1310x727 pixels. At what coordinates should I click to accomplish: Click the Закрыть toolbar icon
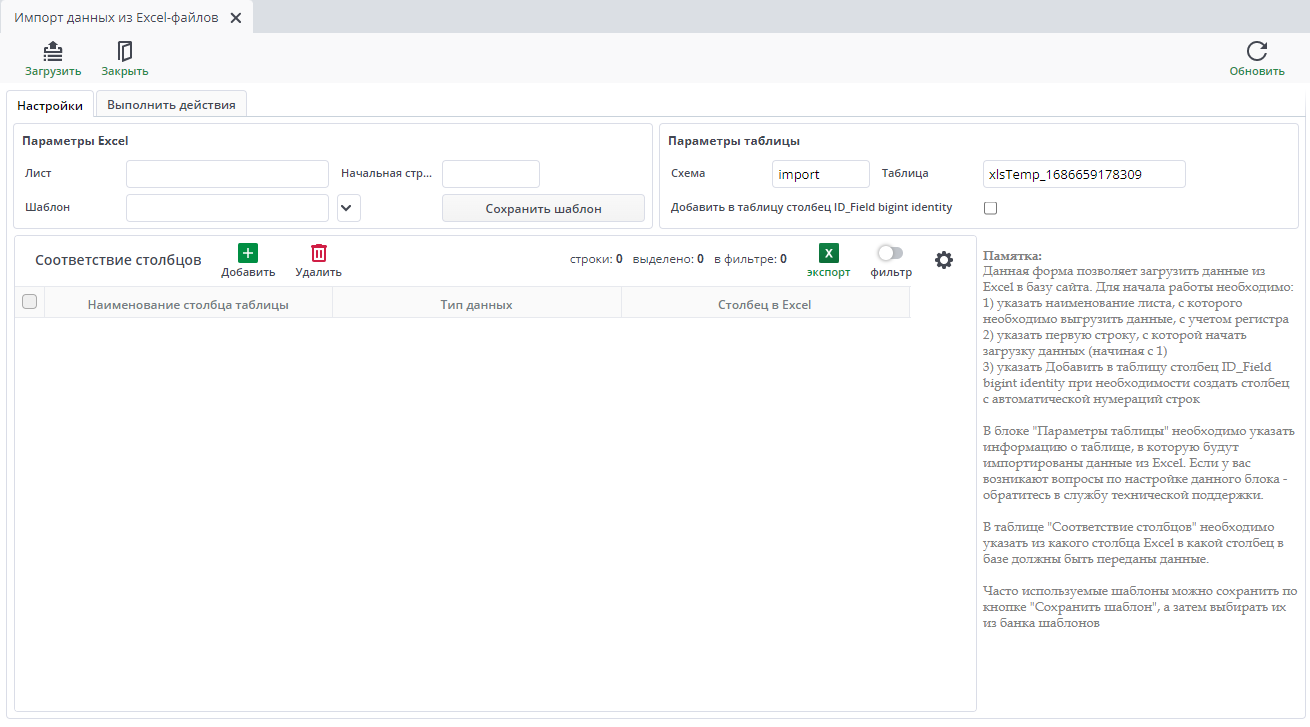(125, 51)
